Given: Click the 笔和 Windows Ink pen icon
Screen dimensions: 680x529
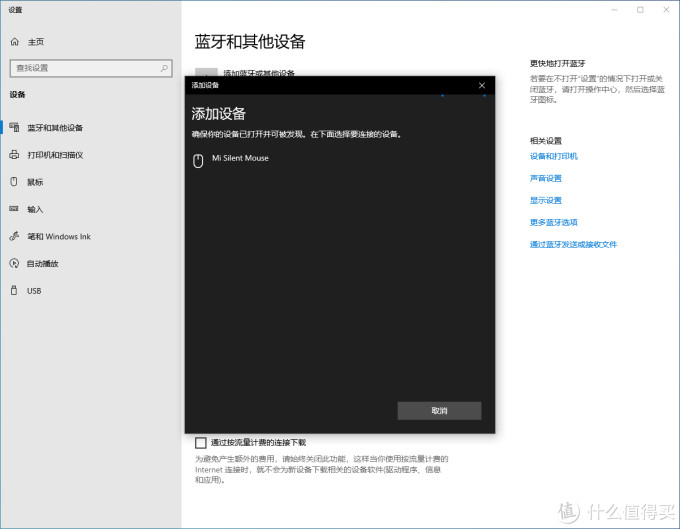Looking at the screenshot, I should tap(14, 236).
